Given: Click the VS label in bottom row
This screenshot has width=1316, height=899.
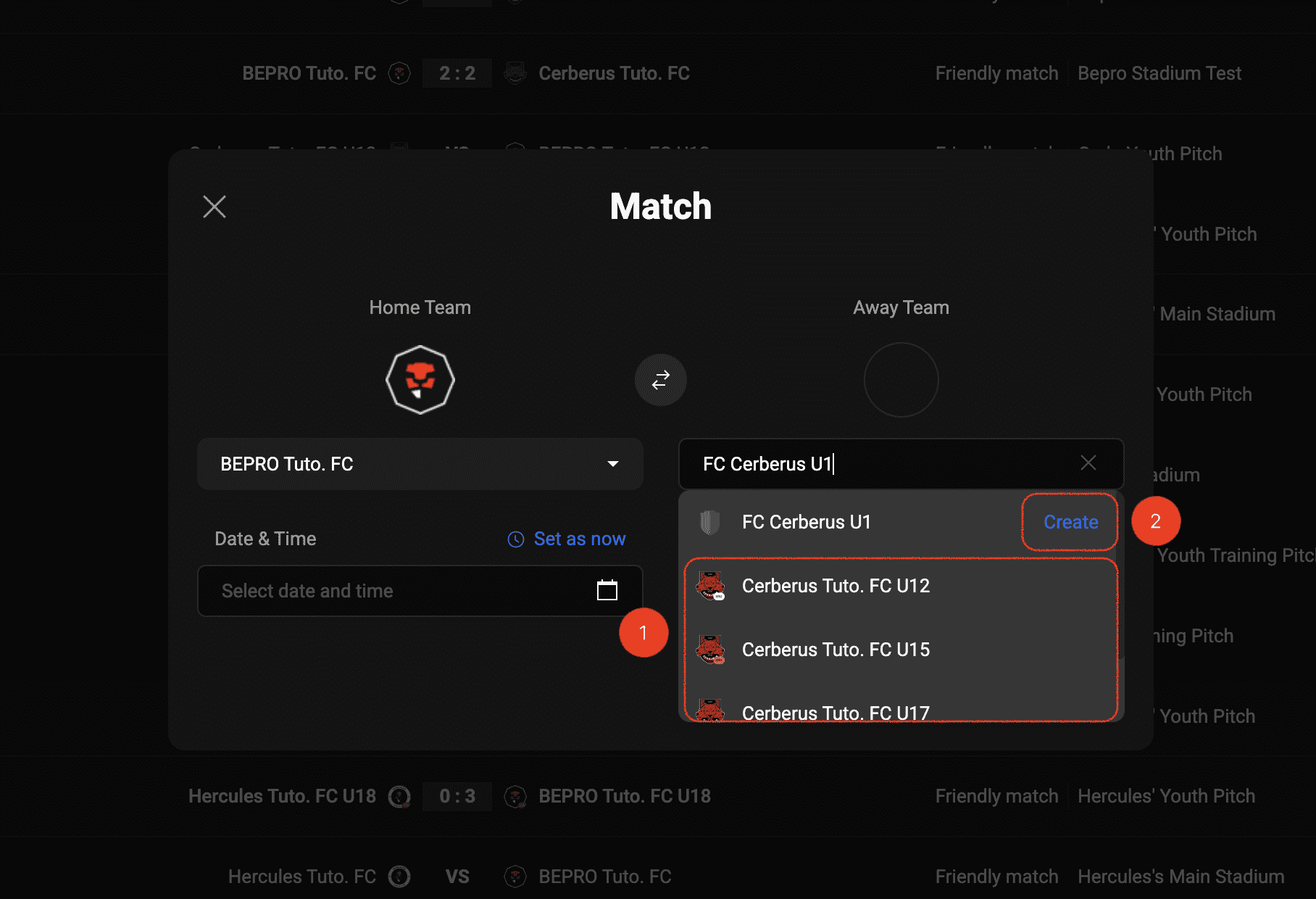Looking at the screenshot, I should click(x=457, y=877).
